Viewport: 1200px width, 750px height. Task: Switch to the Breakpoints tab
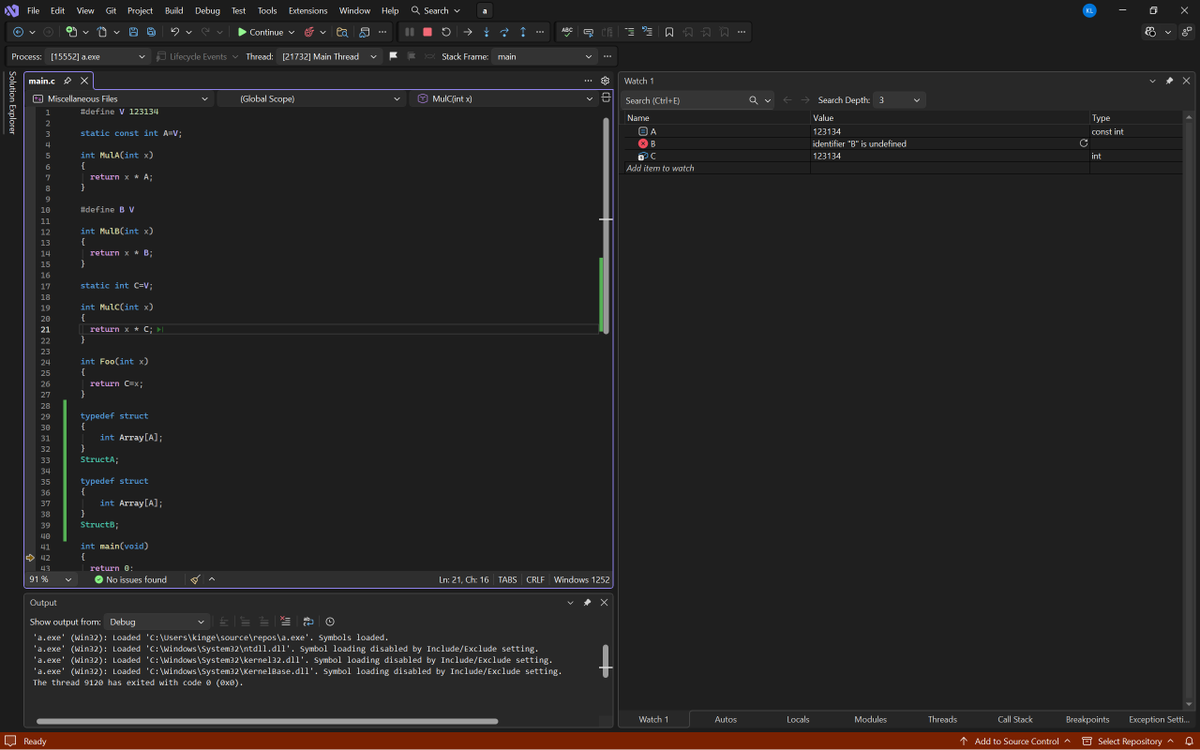(x=1087, y=719)
